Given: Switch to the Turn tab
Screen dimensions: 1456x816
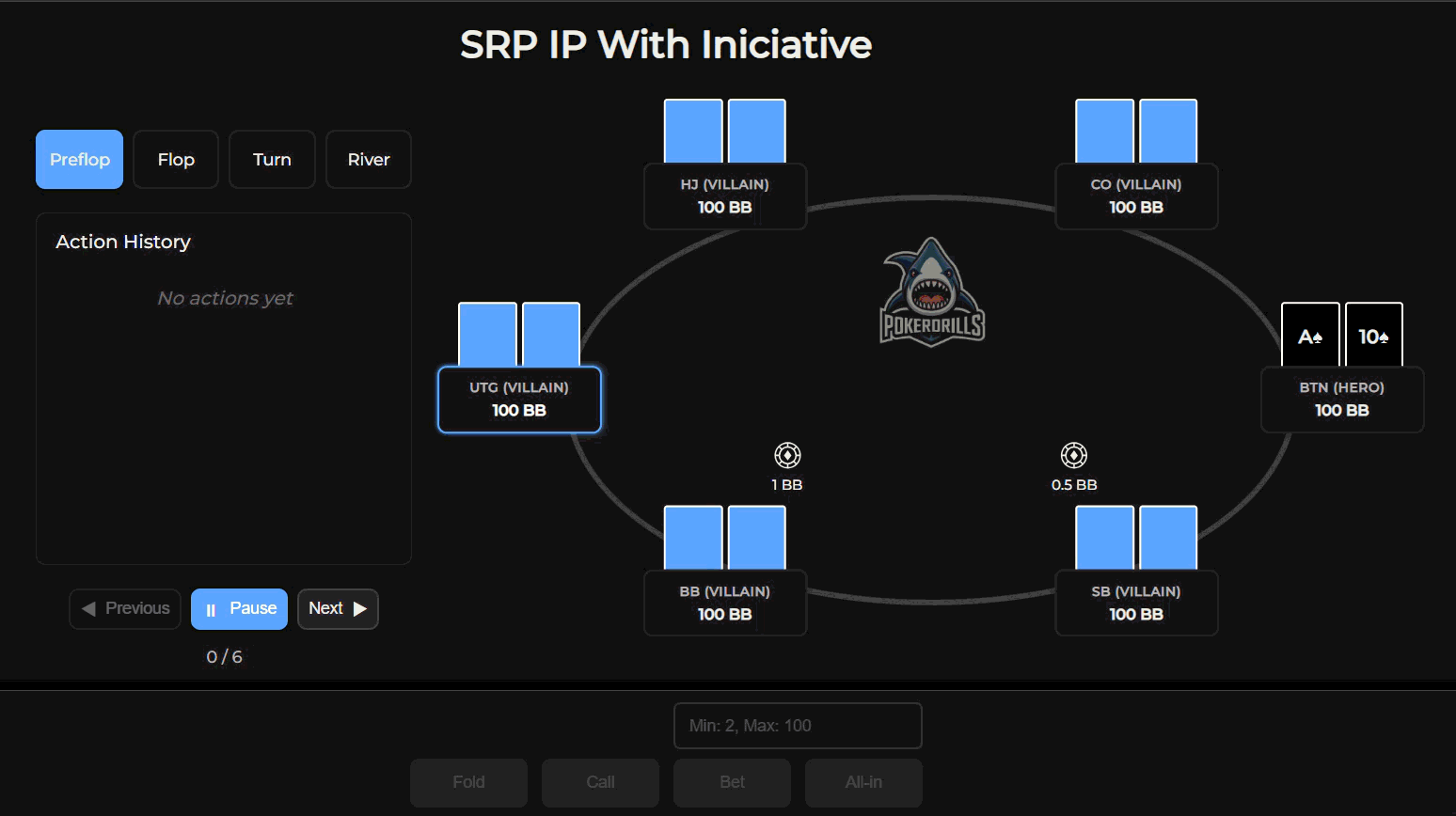Looking at the screenshot, I should click(272, 160).
